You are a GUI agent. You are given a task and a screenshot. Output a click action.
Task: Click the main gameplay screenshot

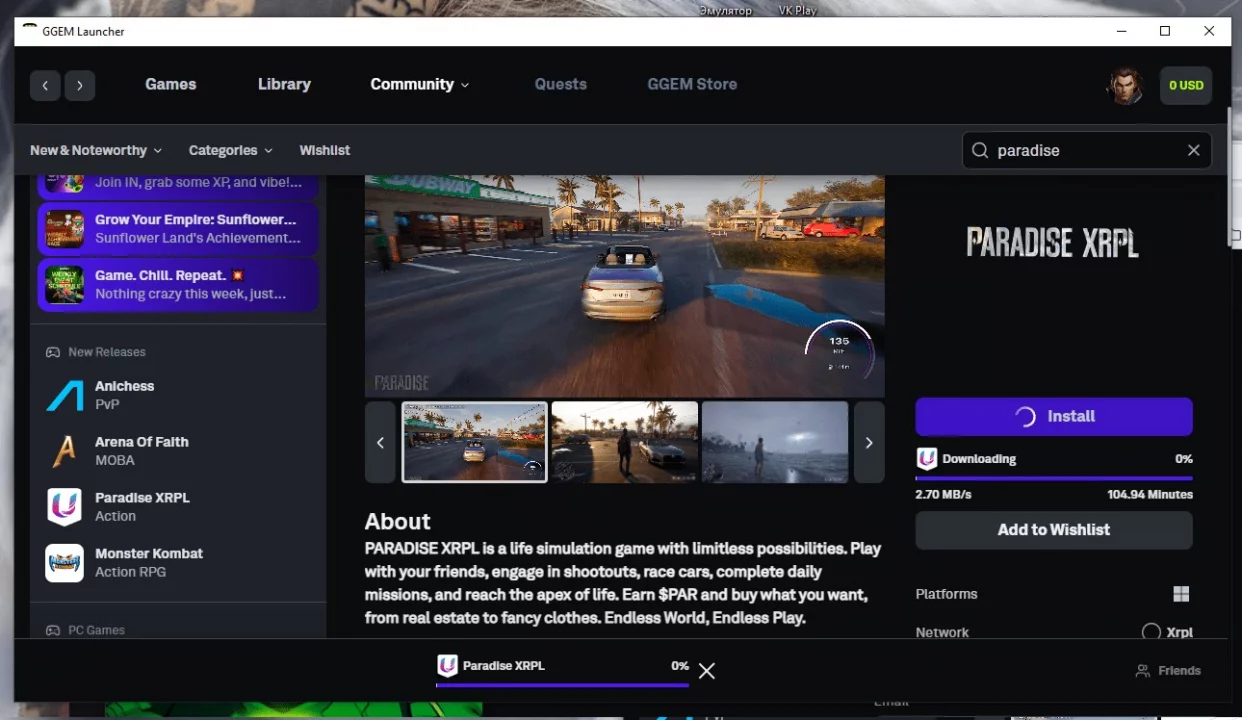(x=625, y=286)
